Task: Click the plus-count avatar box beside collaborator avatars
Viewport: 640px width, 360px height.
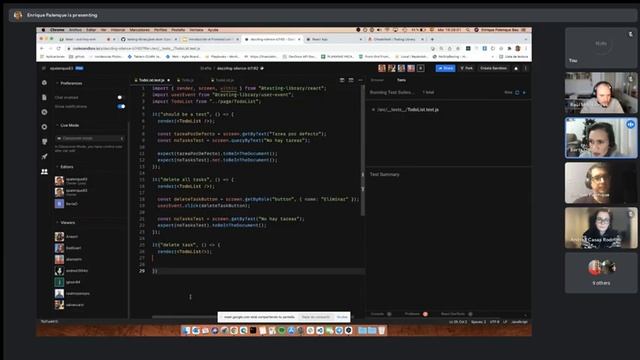Action: coord(420,68)
